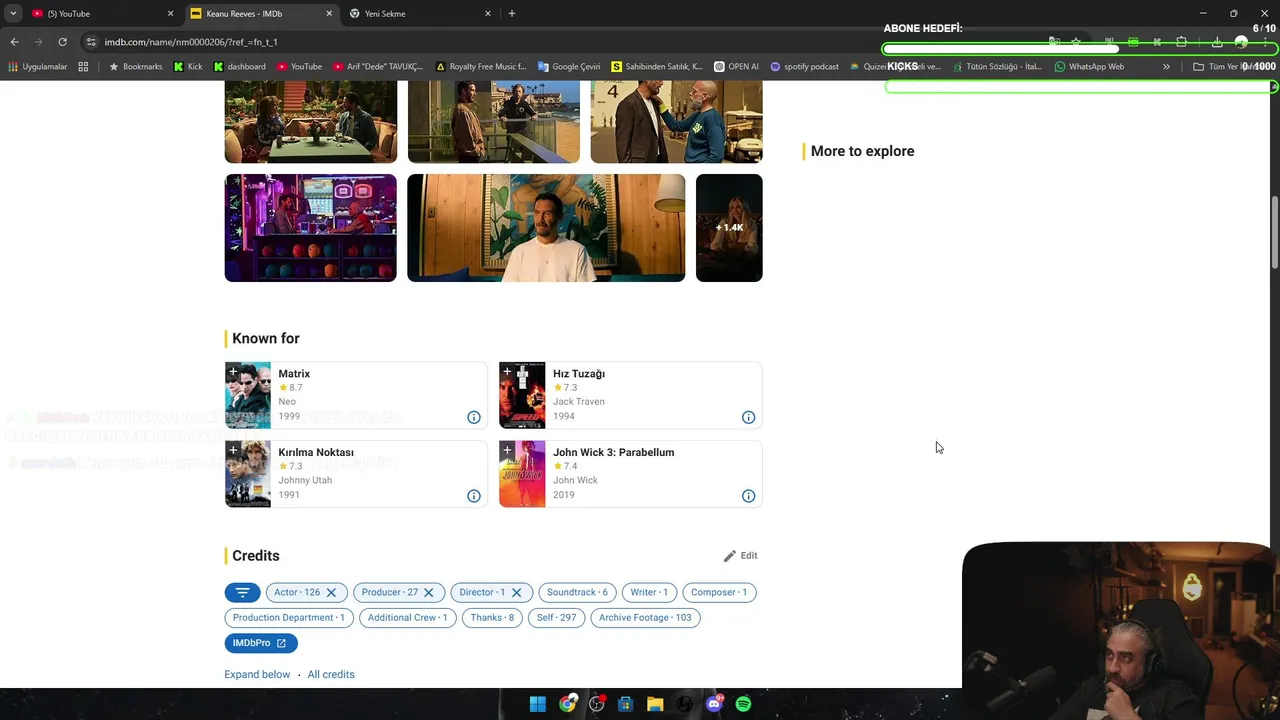Toggle the Production Department · 1 chip
This screenshot has height=720, width=1280.
coord(288,618)
